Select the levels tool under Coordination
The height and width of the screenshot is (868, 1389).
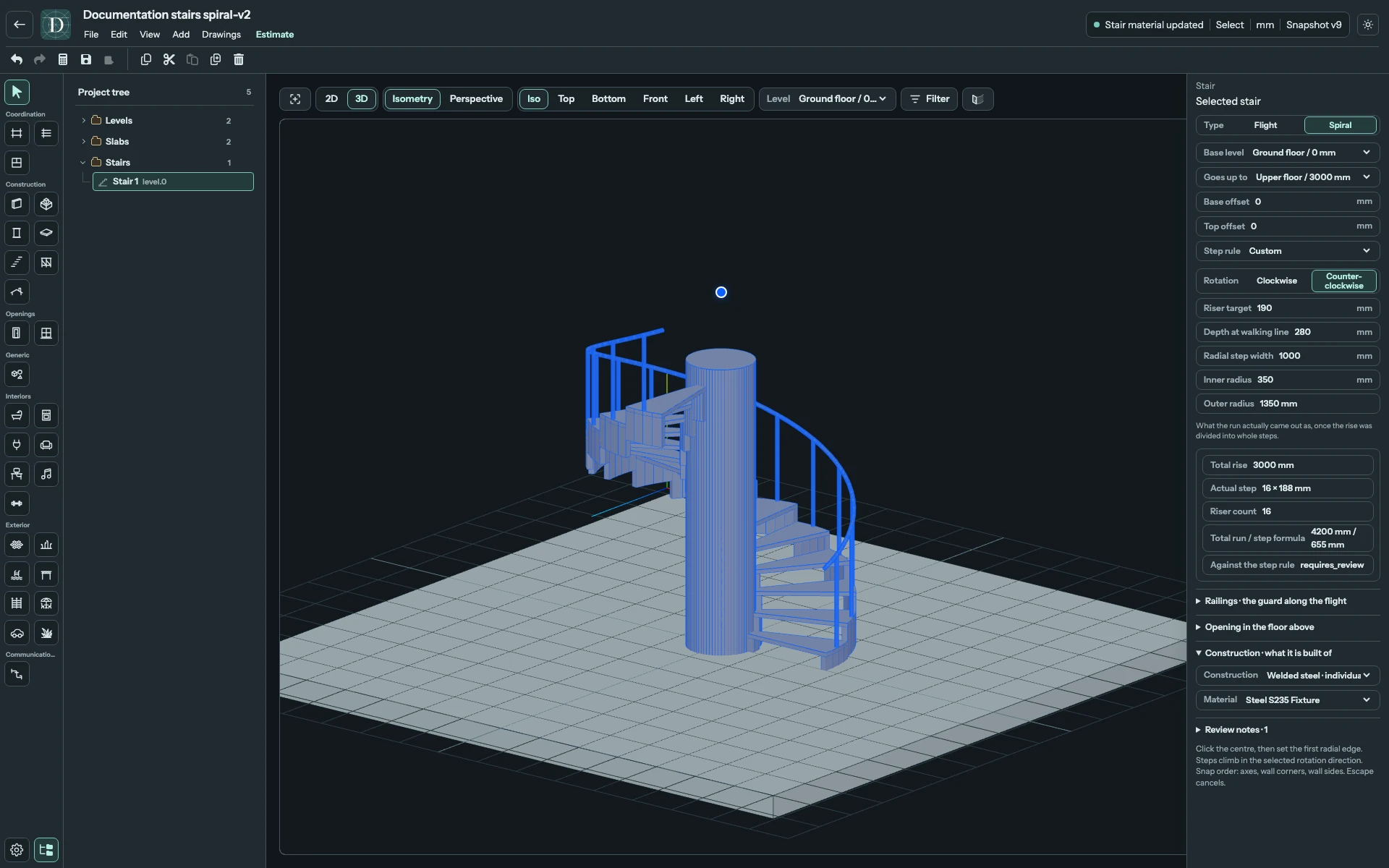(46, 133)
